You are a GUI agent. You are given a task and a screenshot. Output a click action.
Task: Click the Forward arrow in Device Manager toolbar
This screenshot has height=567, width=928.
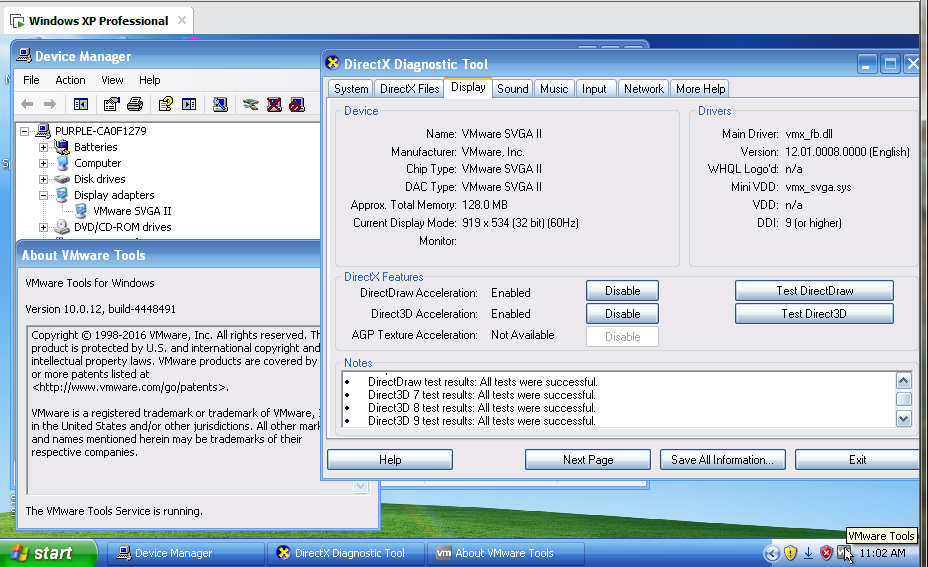pyautogui.click(x=50, y=104)
